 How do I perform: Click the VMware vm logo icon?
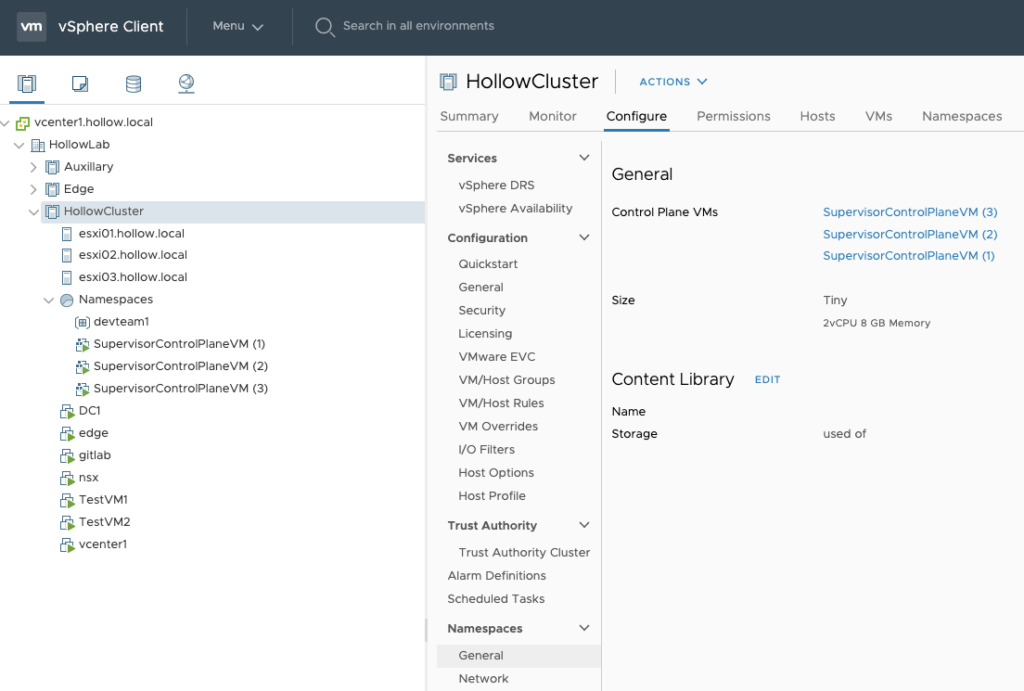pos(32,27)
